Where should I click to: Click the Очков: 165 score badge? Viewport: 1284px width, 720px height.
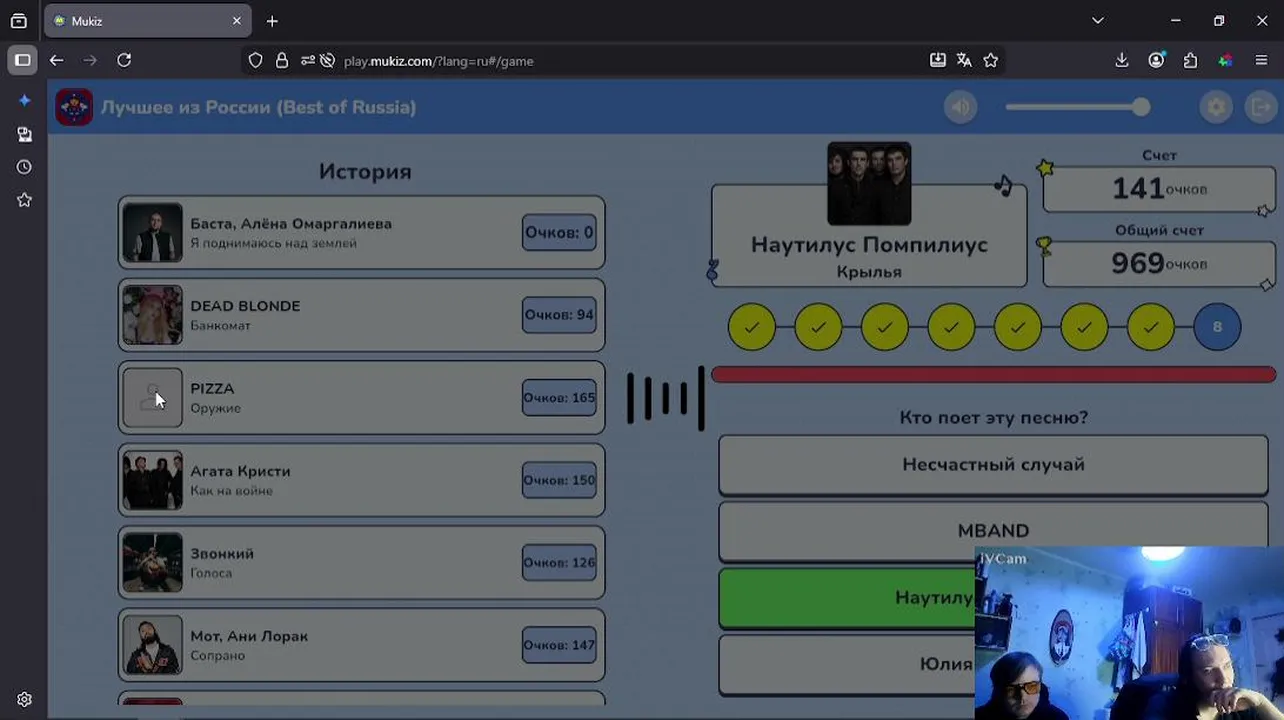point(559,397)
